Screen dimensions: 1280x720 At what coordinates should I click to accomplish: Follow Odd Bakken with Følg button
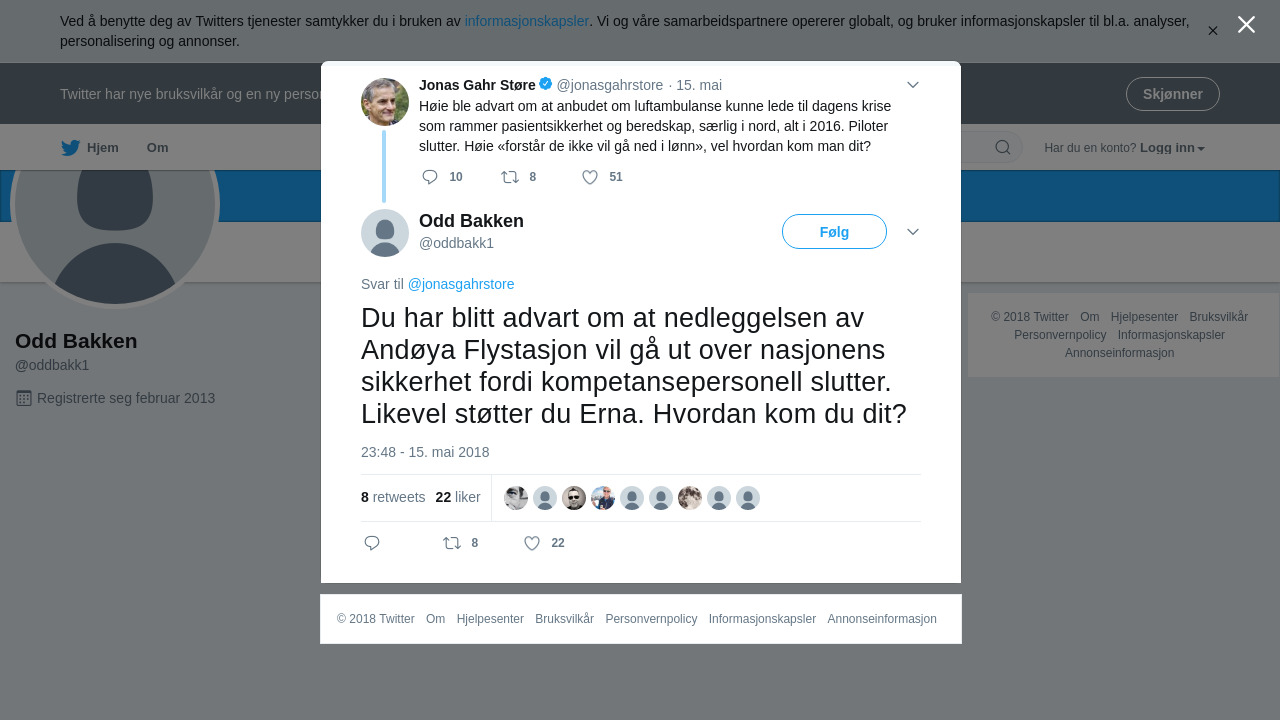(834, 232)
